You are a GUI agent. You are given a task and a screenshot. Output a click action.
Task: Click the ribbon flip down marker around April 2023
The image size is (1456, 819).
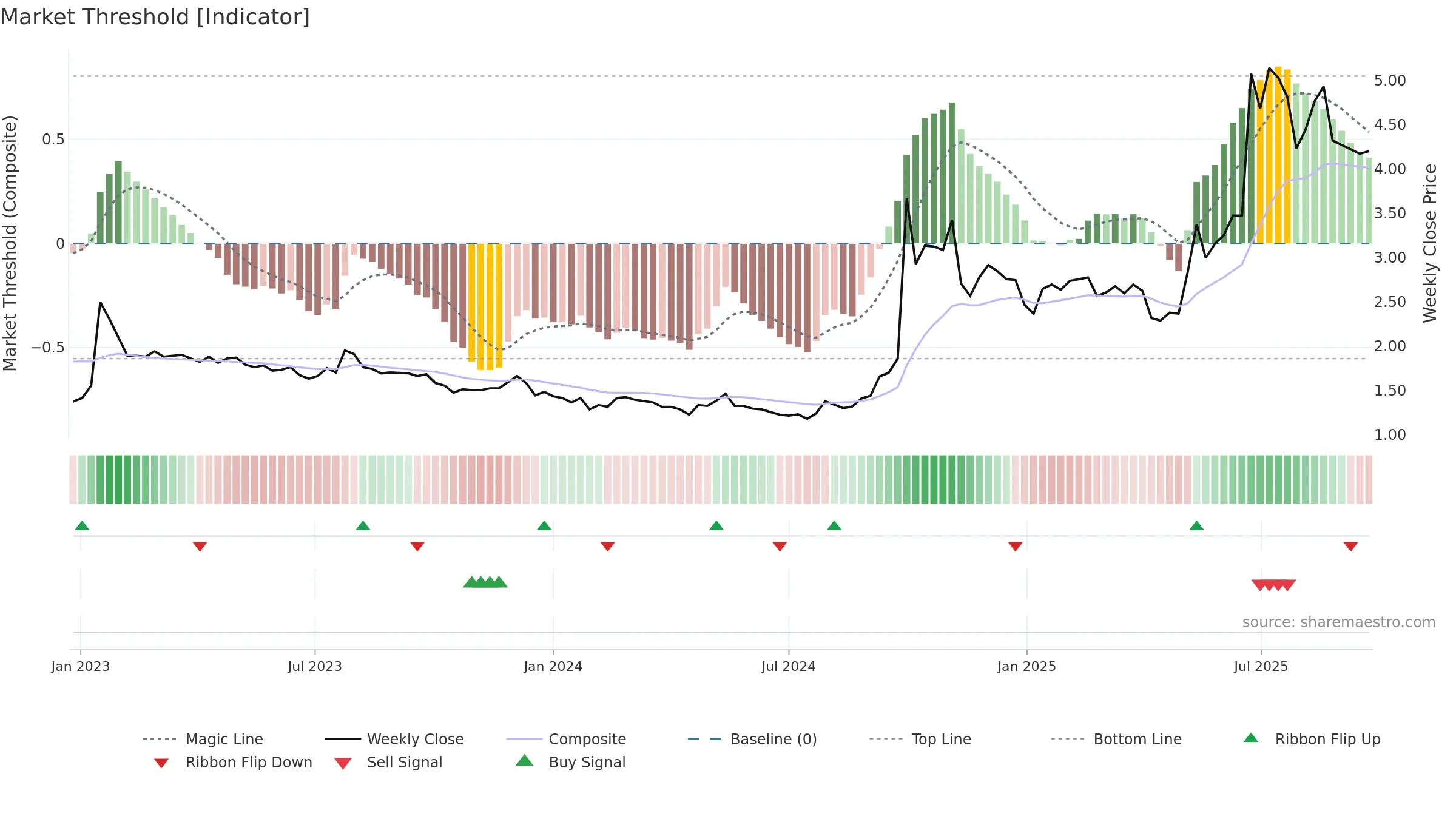200,547
